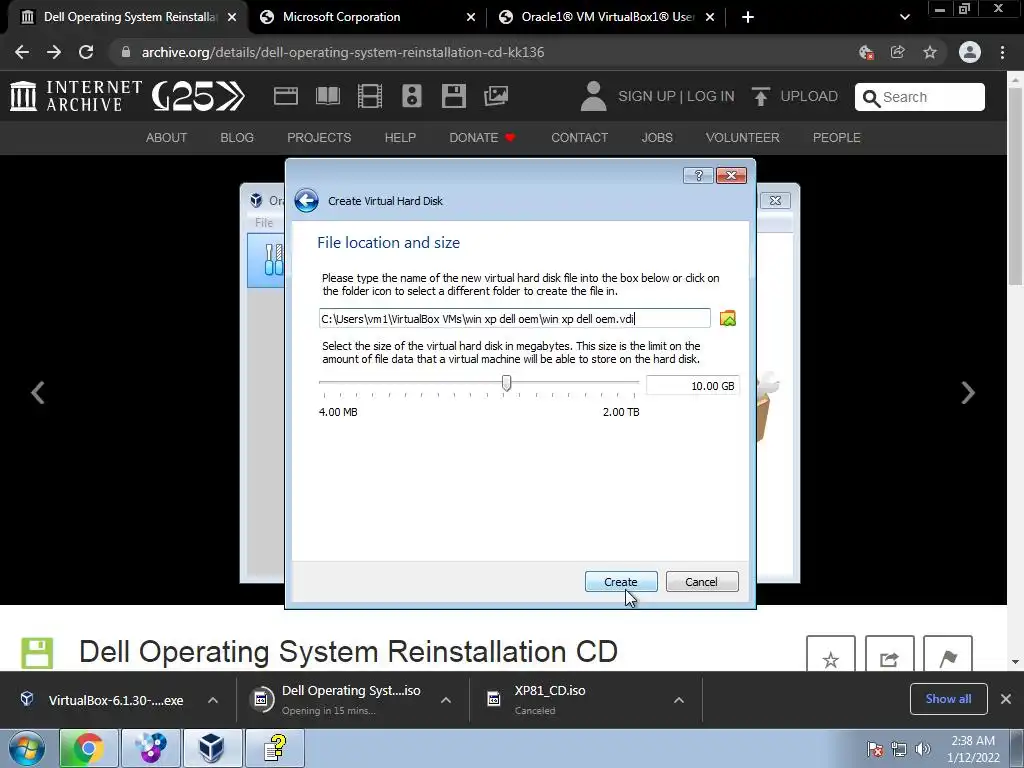Close the Create Virtual Hard Disk dialog
This screenshot has width=1024, height=768.
731,176
